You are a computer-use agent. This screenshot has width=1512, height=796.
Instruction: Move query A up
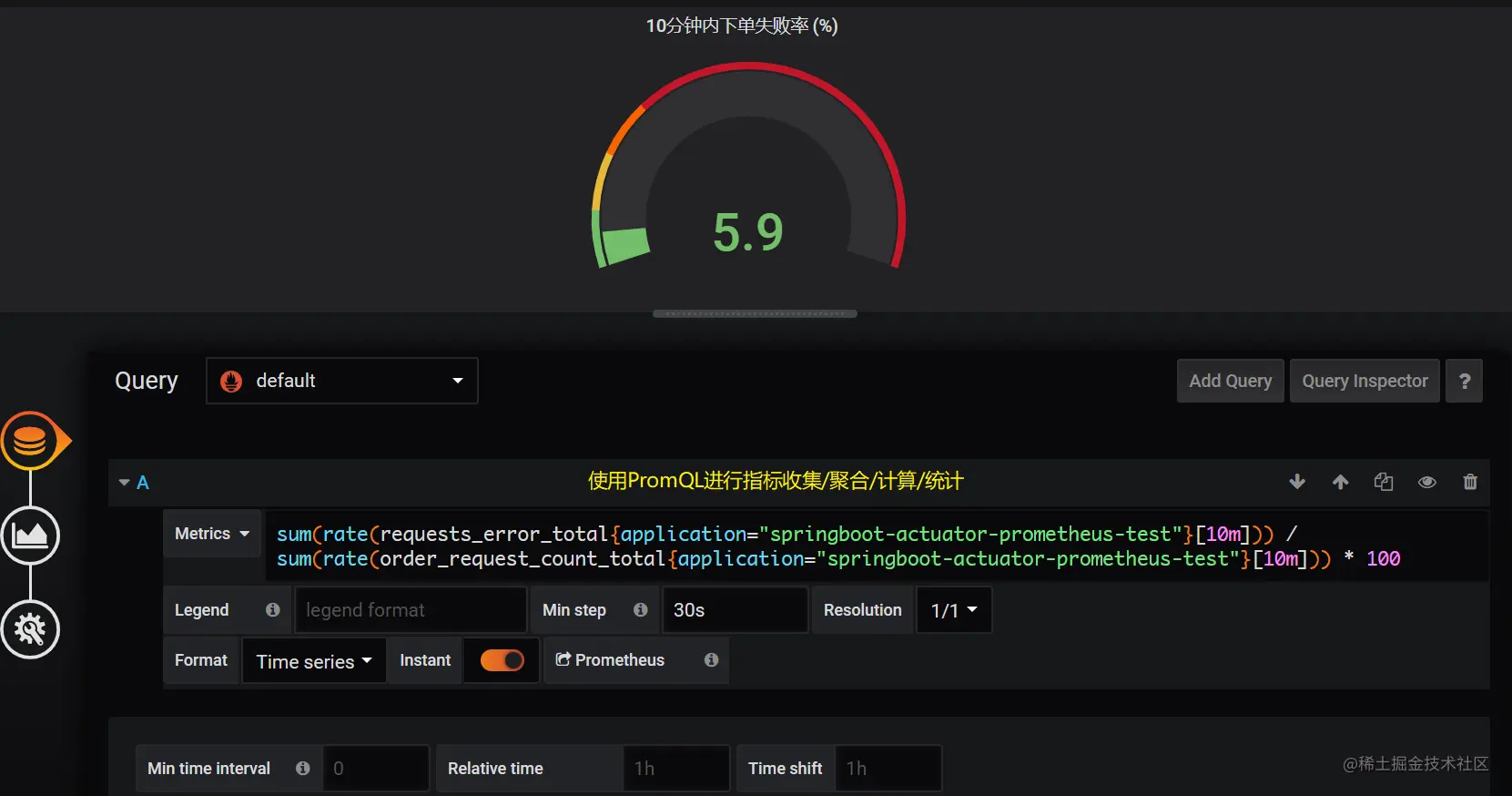(x=1341, y=482)
